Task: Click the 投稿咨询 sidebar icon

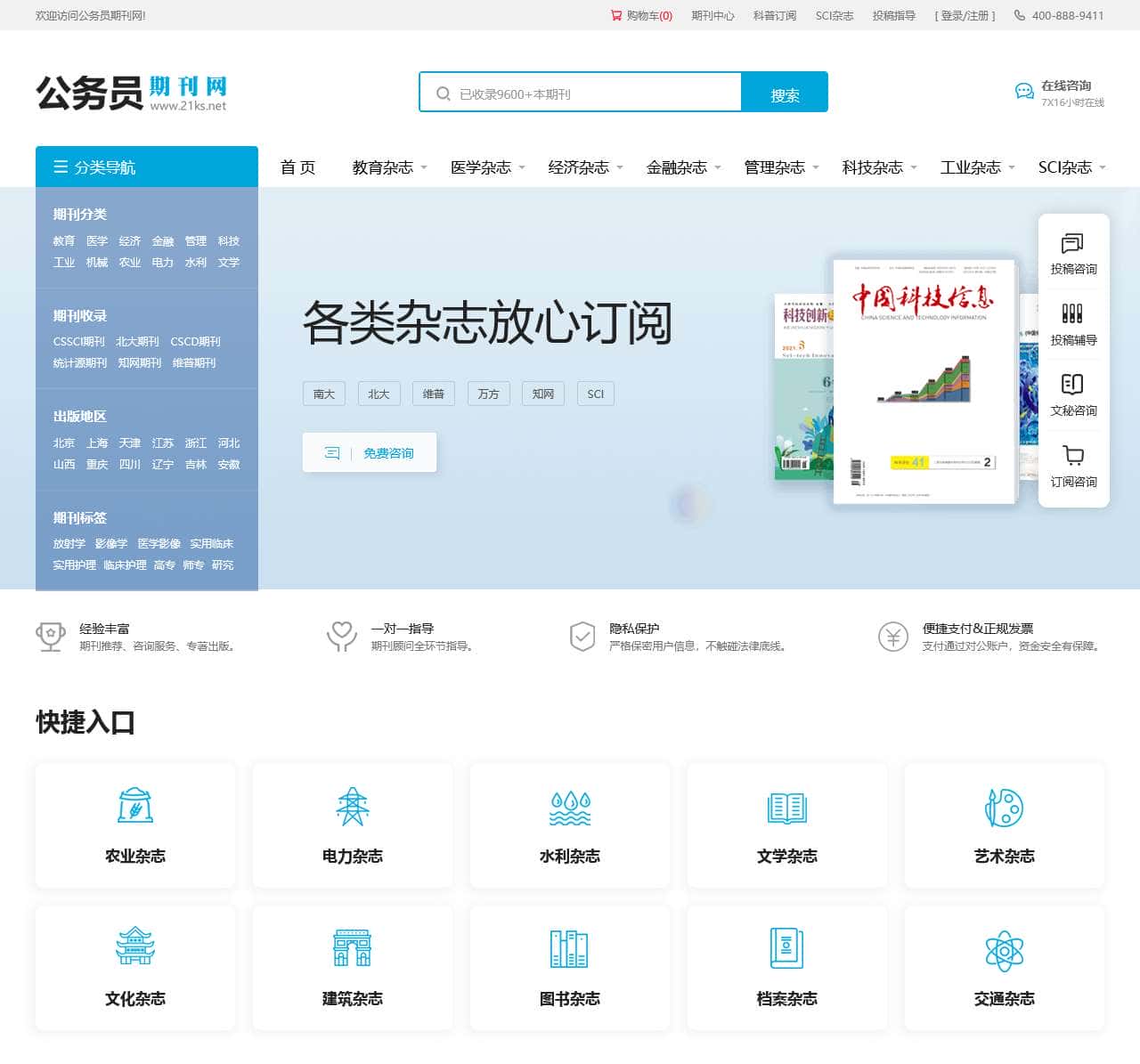Action: pos(1072,242)
